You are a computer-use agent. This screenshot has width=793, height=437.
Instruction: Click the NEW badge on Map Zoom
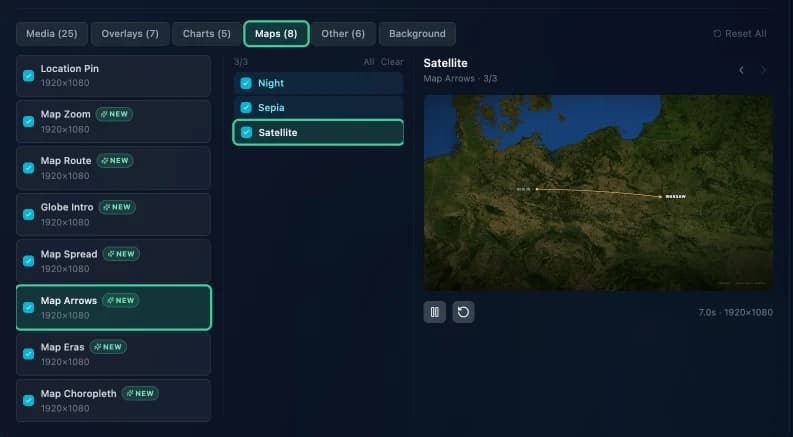point(115,114)
